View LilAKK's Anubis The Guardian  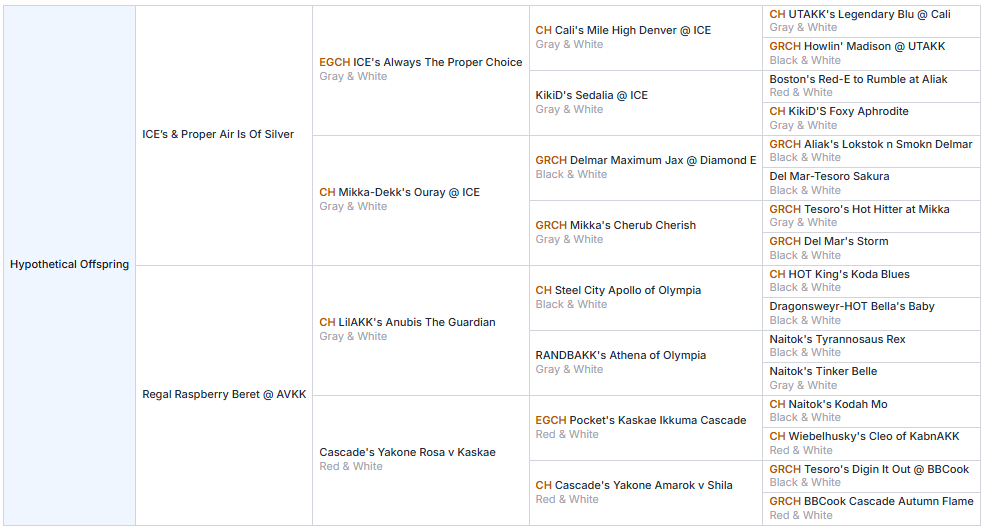(x=417, y=322)
